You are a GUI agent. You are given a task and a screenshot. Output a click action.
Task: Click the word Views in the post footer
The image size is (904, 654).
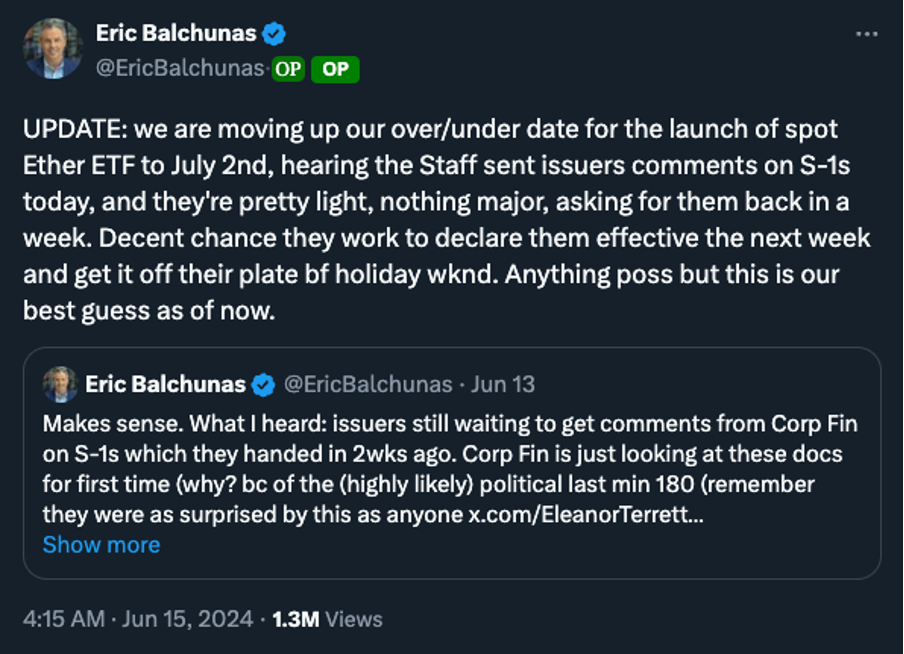click(353, 619)
